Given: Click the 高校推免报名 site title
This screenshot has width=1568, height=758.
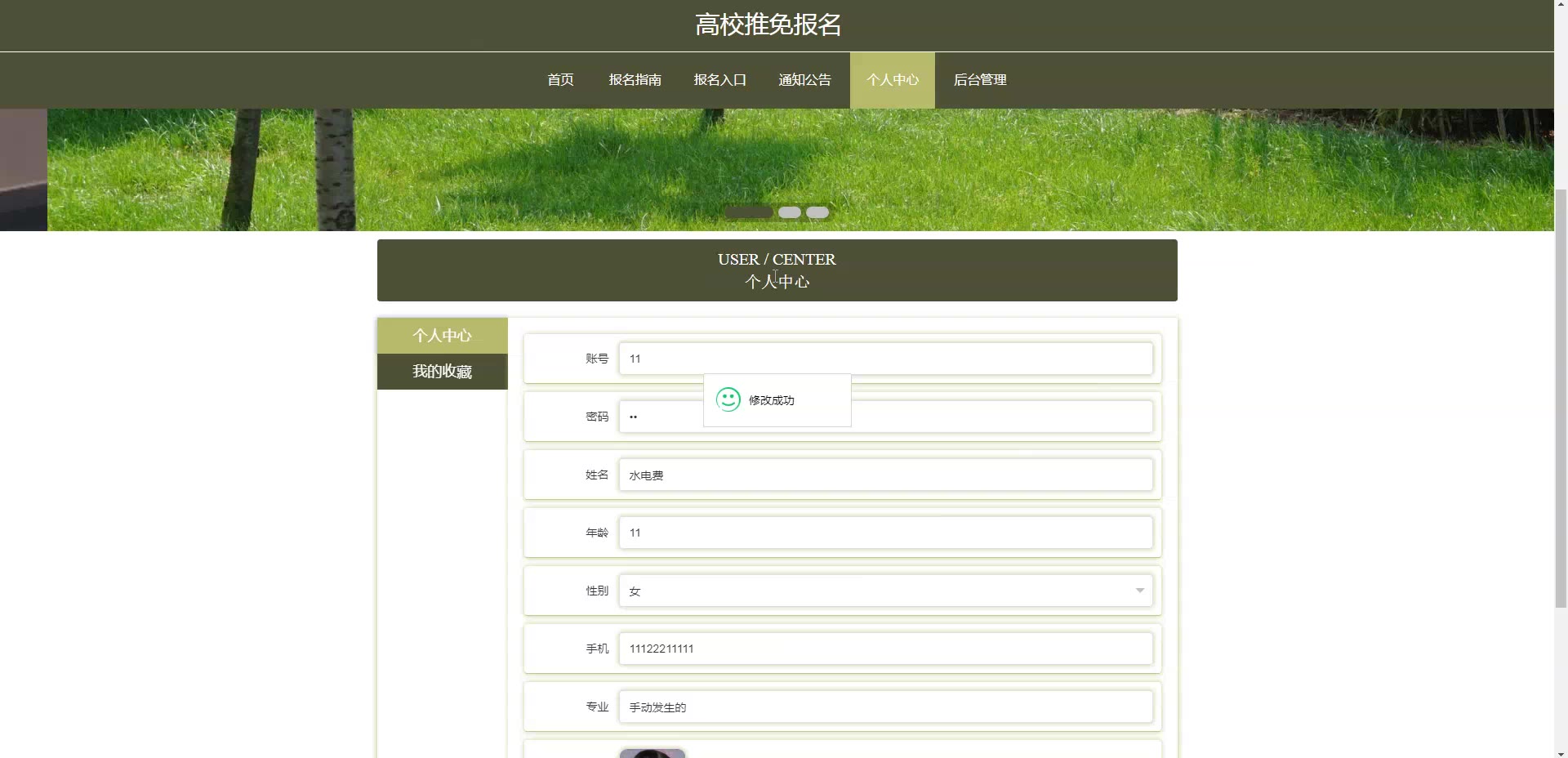Looking at the screenshot, I should [768, 25].
